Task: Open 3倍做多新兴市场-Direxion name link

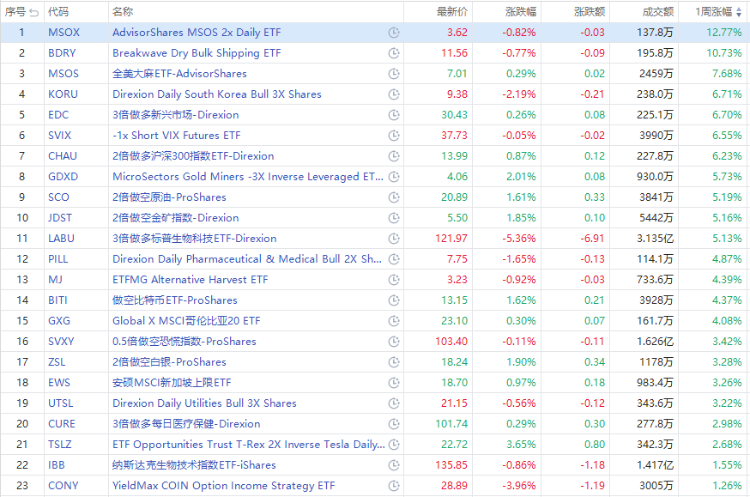Action: click(176, 115)
